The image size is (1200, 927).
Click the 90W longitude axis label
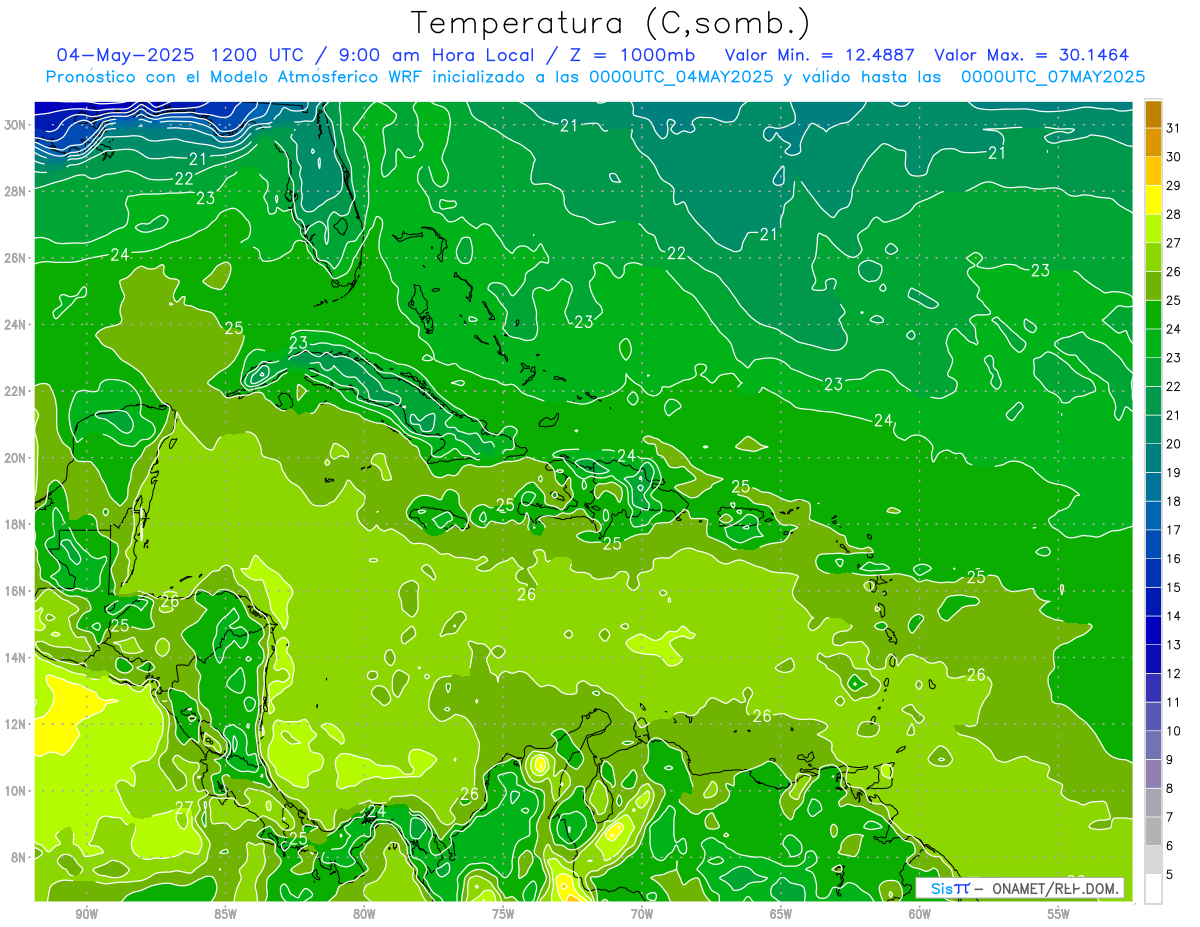[86, 913]
